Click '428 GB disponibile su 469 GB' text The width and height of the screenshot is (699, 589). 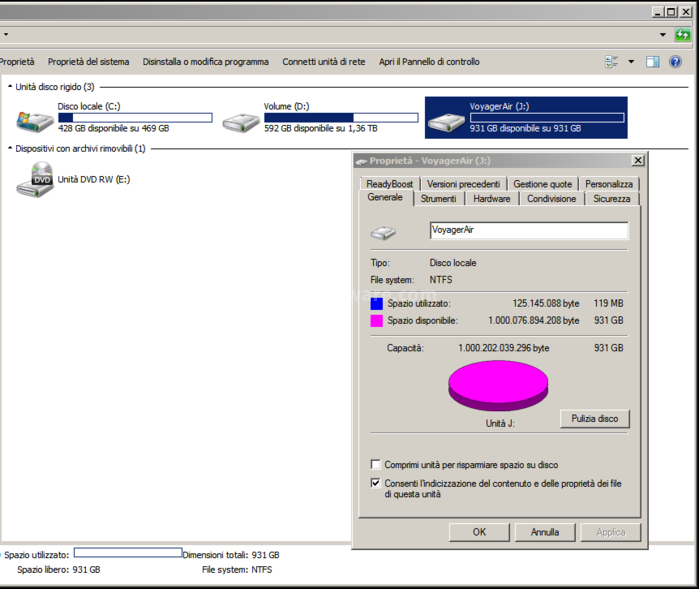pyautogui.click(x=114, y=128)
